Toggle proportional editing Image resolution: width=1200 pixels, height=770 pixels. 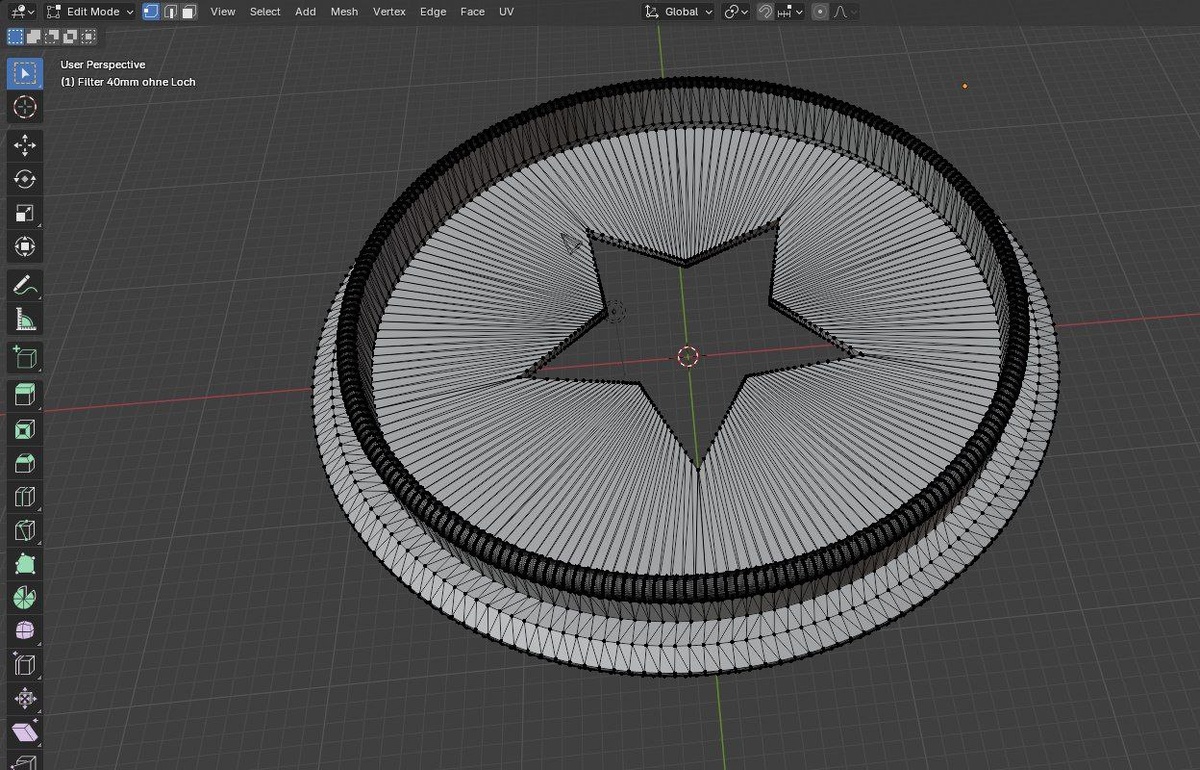[820, 12]
